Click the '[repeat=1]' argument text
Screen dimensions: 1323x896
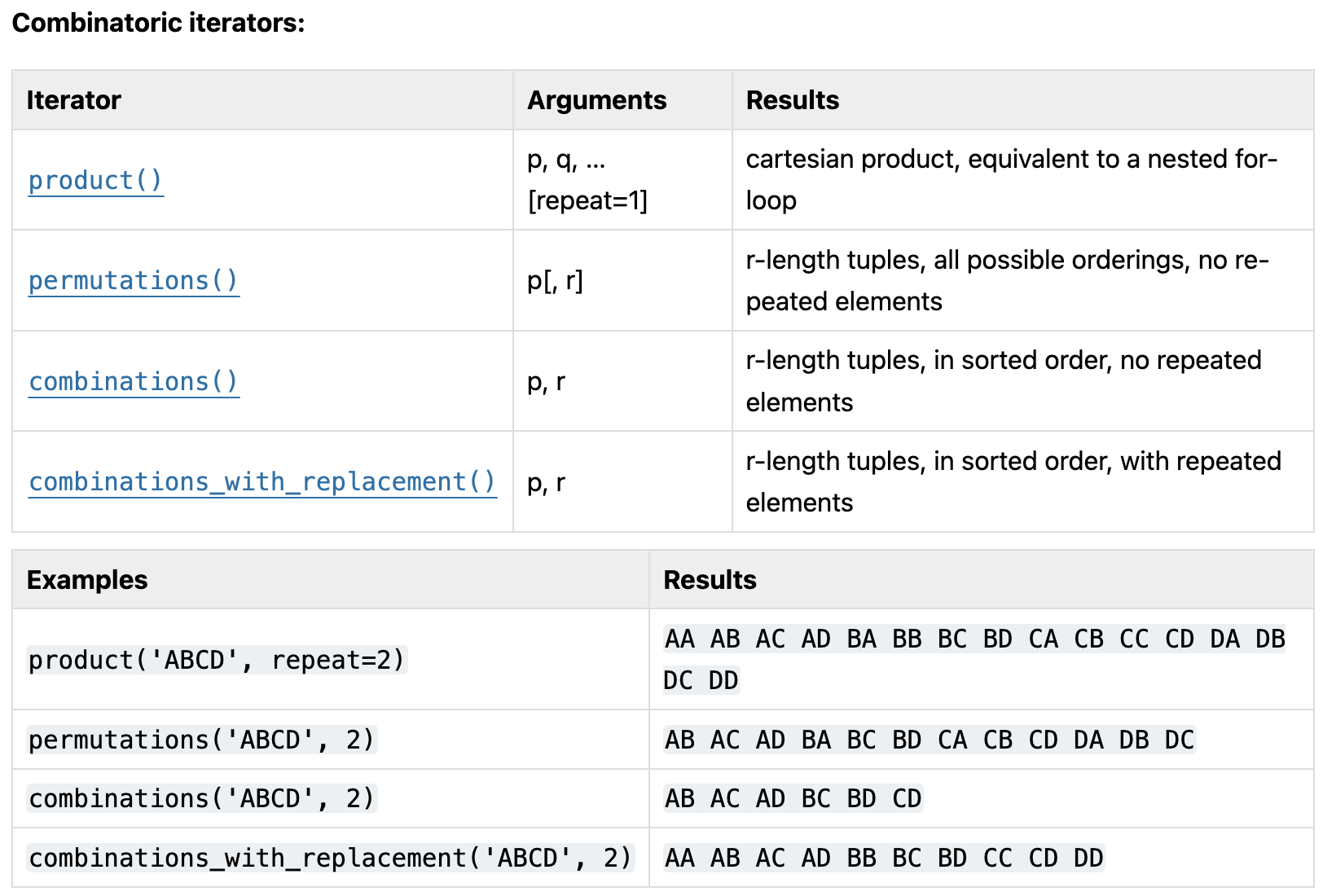587,200
